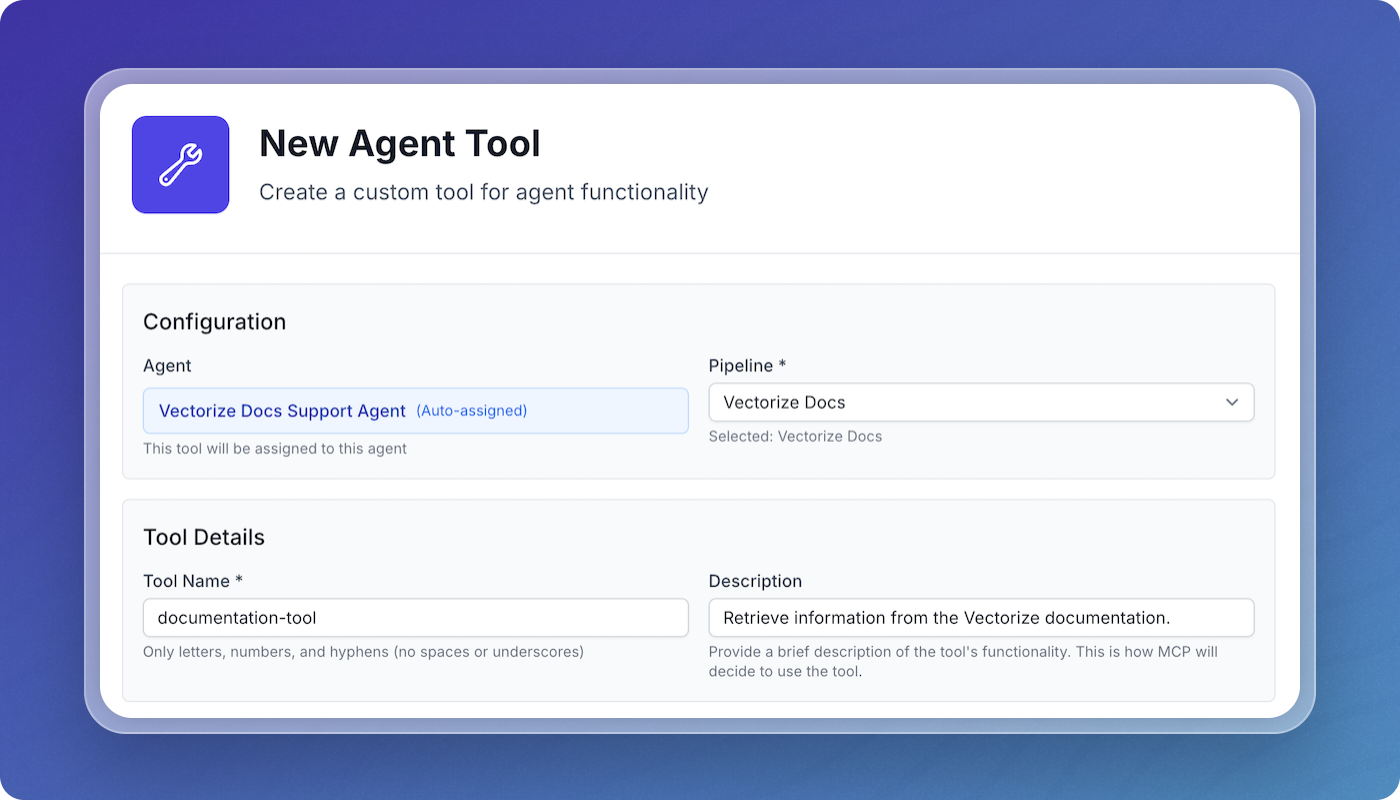The image size is (1400, 800).
Task: Click the MCP description helper text
Action: coord(962,662)
